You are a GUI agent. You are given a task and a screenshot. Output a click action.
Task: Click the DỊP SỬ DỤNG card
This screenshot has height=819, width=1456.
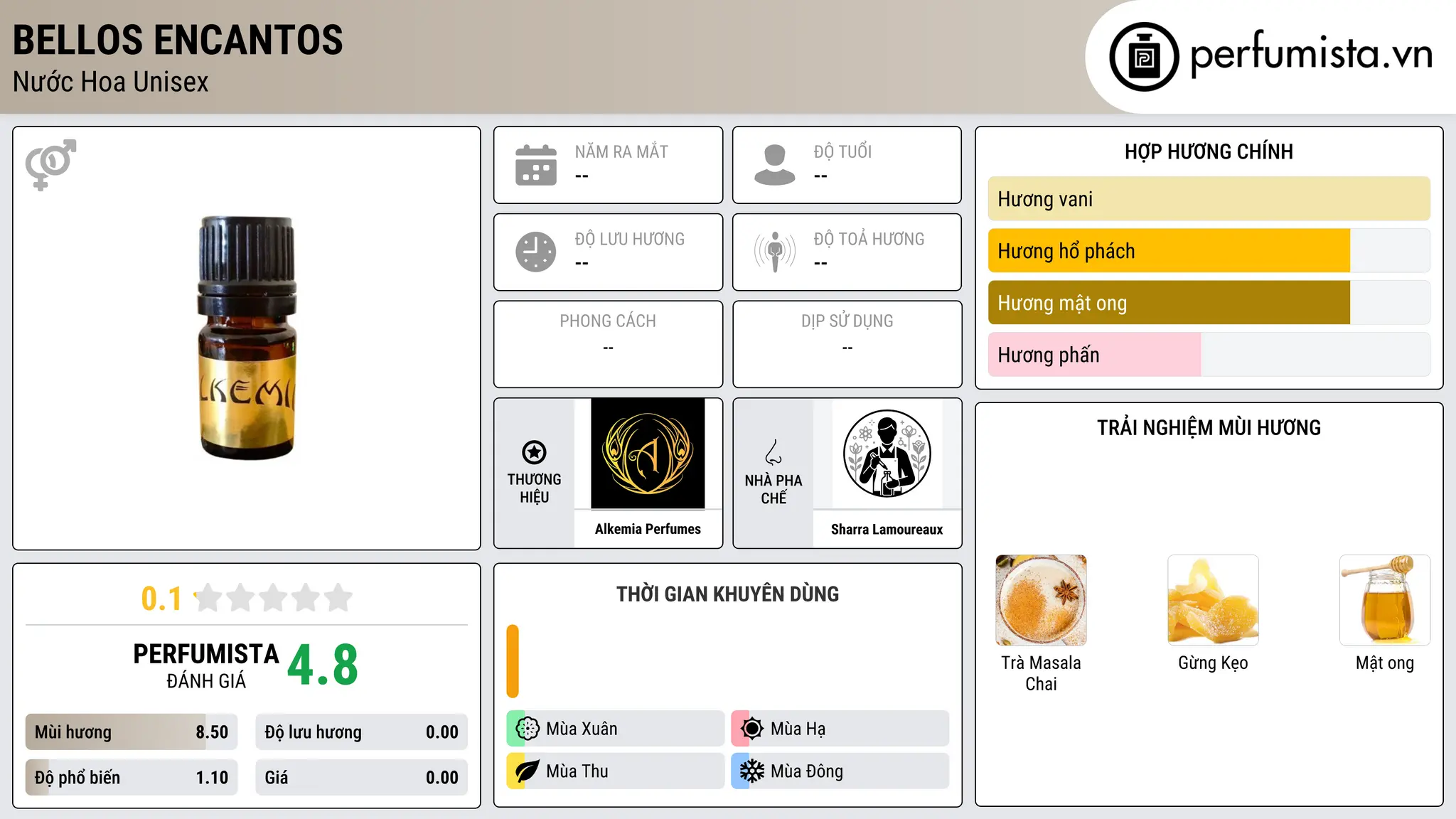point(847,344)
